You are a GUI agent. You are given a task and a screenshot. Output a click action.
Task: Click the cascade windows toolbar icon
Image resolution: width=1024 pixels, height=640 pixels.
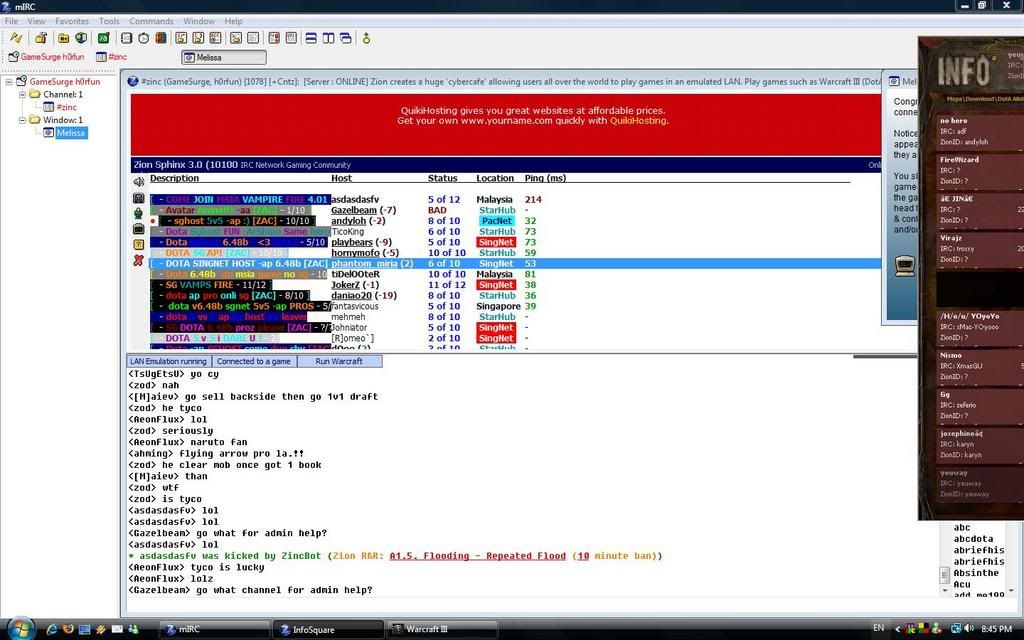point(345,38)
